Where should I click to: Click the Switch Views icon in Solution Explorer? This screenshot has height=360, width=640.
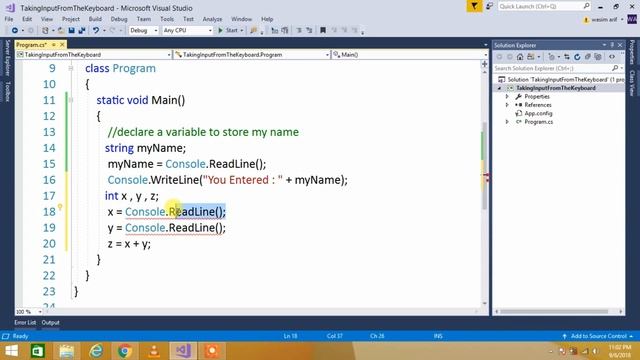pyautogui.click(x=531, y=57)
